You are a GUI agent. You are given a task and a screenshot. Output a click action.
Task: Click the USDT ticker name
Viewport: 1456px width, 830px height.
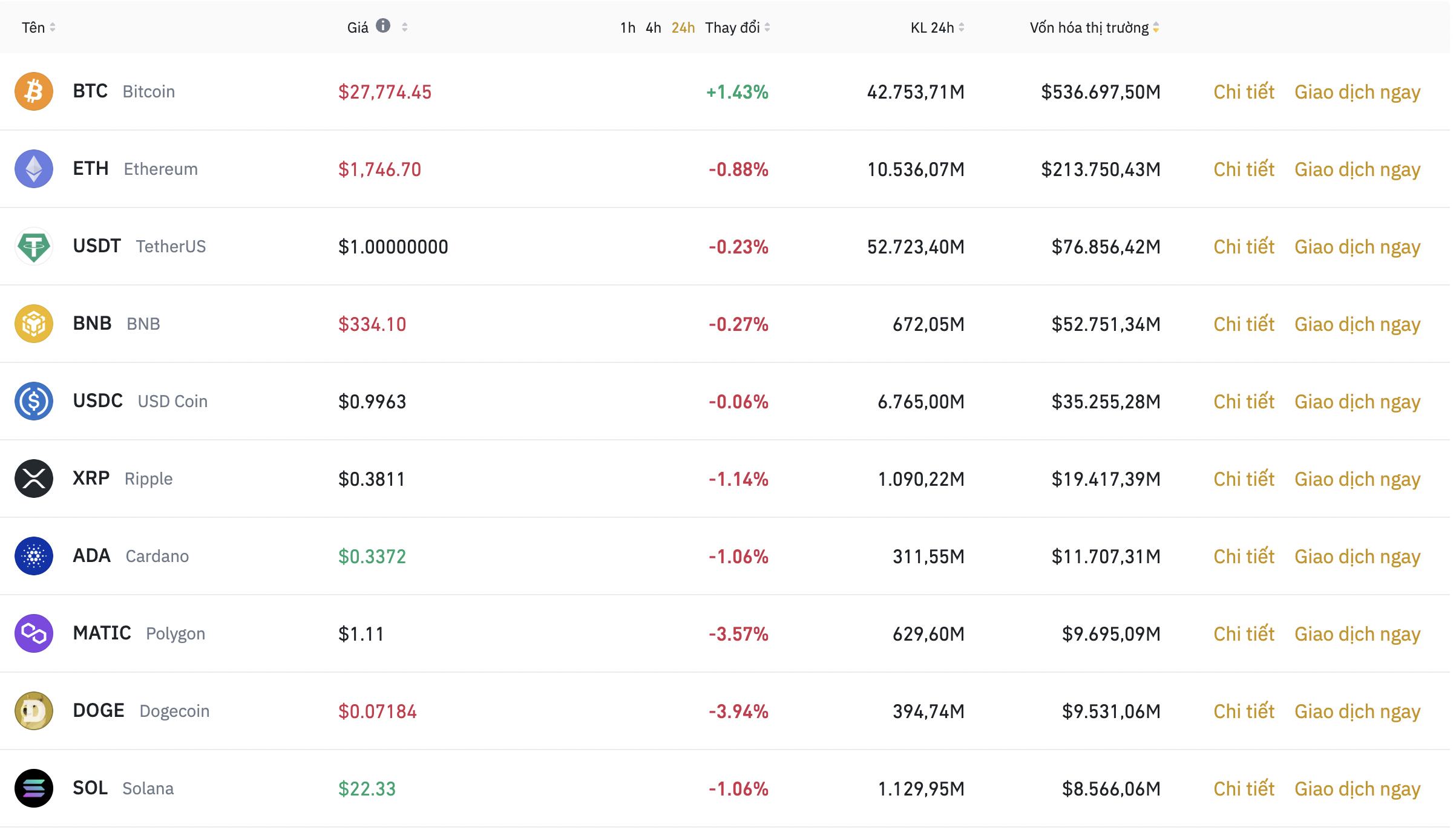pos(97,246)
